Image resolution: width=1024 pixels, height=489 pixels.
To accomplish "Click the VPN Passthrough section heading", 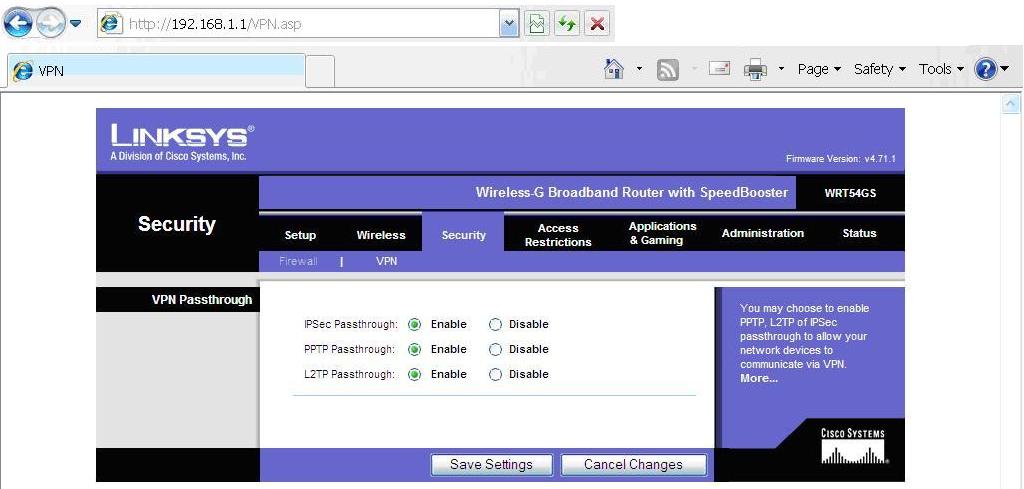I will click(x=202, y=300).
